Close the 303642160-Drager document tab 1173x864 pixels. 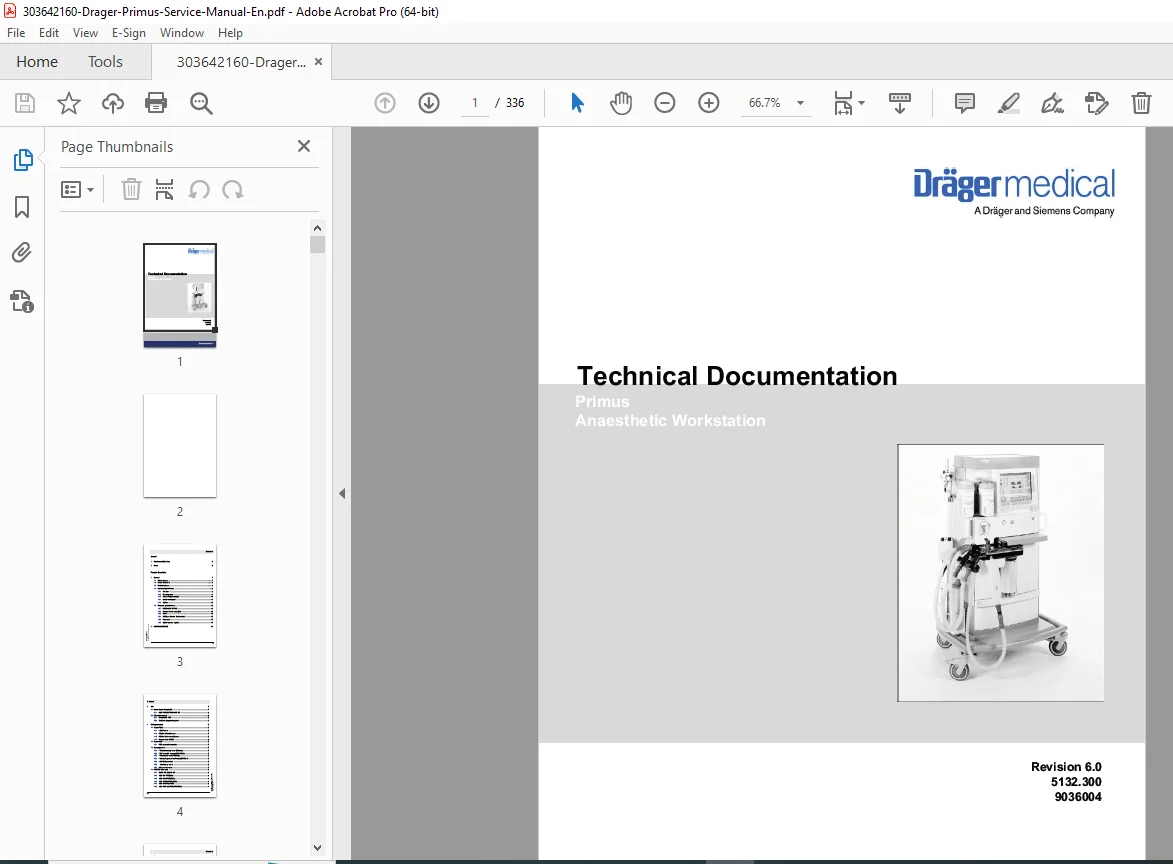click(318, 61)
